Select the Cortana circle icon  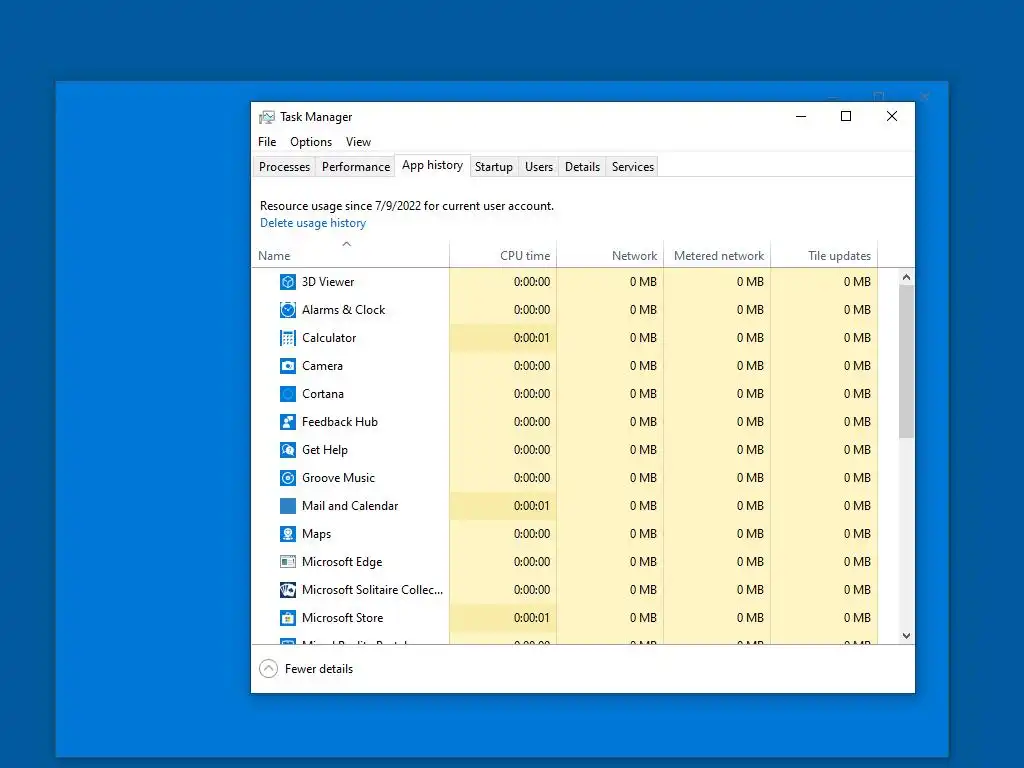pyautogui.click(x=287, y=394)
